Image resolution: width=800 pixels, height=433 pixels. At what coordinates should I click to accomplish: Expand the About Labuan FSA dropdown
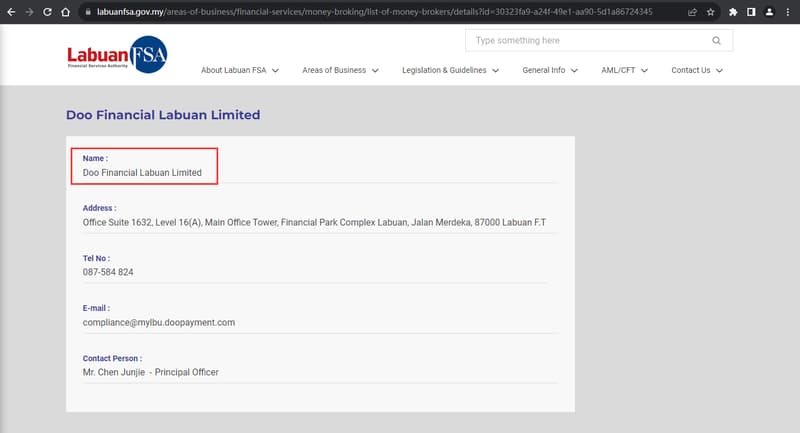(239, 71)
